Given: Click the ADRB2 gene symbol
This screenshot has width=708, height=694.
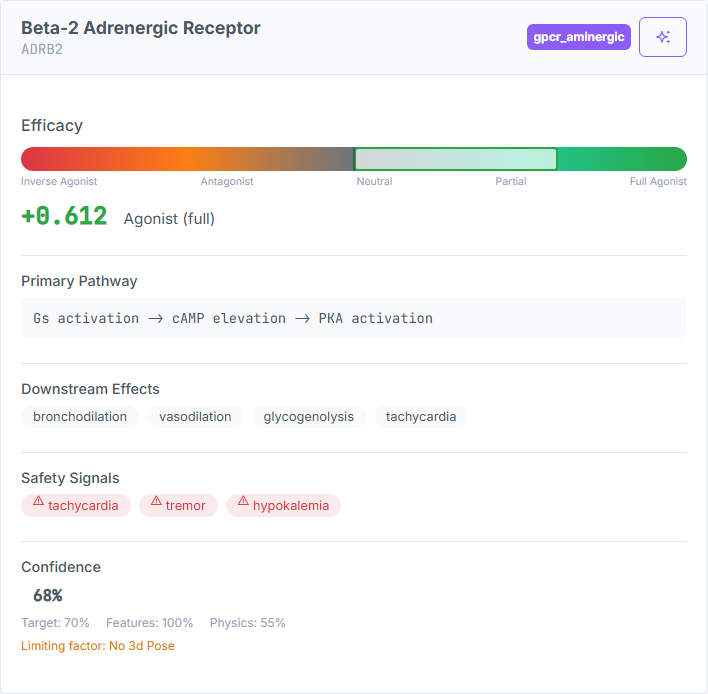Looking at the screenshot, I should (42, 49).
